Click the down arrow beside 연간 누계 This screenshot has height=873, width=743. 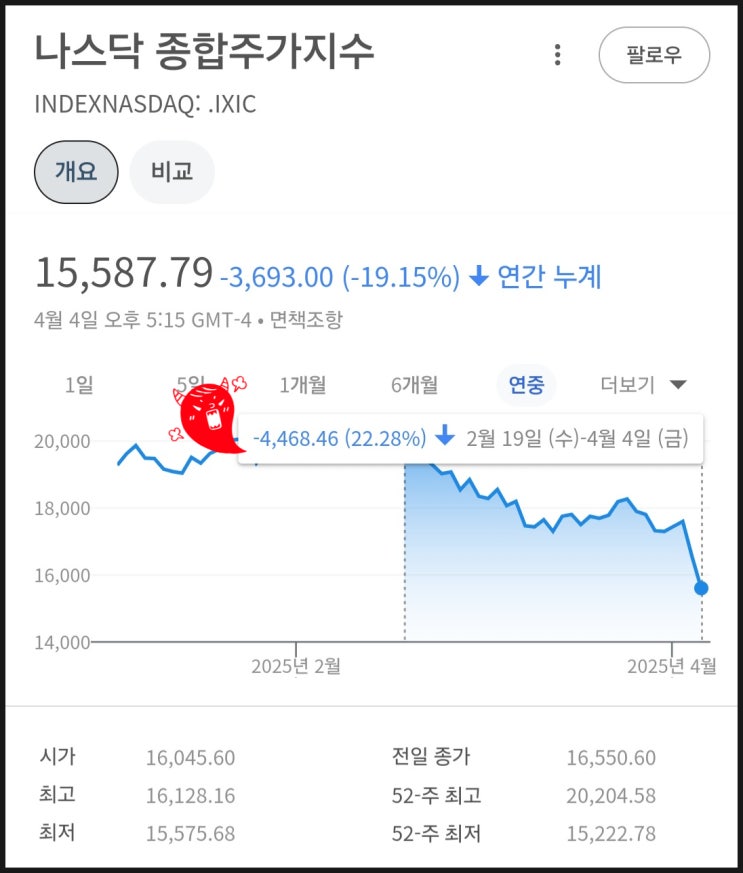[x=479, y=276]
